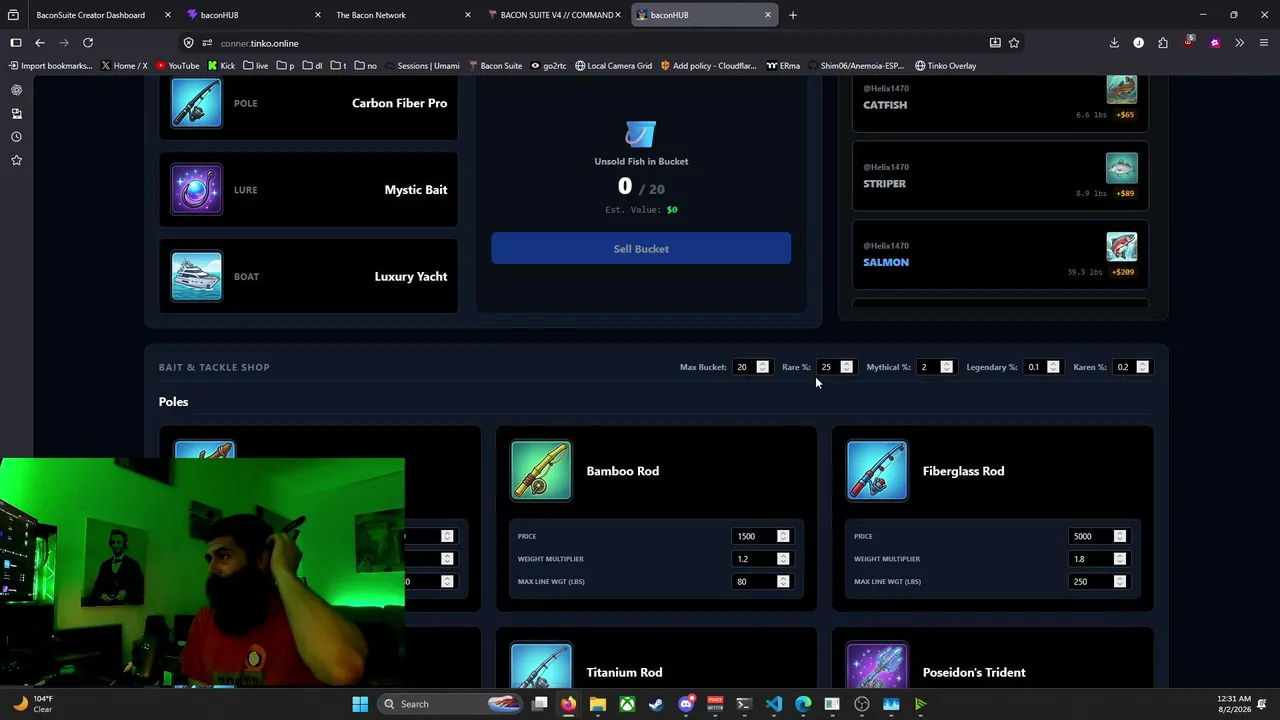The height and width of the screenshot is (720, 1280).
Task: Open the taskbar clock showing 12:31 AM
Action: click(1235, 704)
